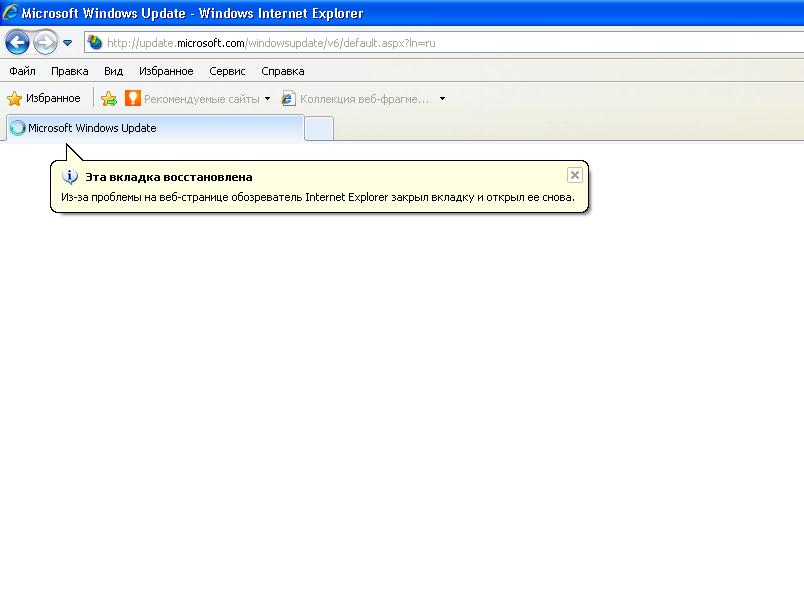804x605 pixels.
Task: Click the Избранное favorites star button
Action: pyautogui.click(x=44, y=98)
